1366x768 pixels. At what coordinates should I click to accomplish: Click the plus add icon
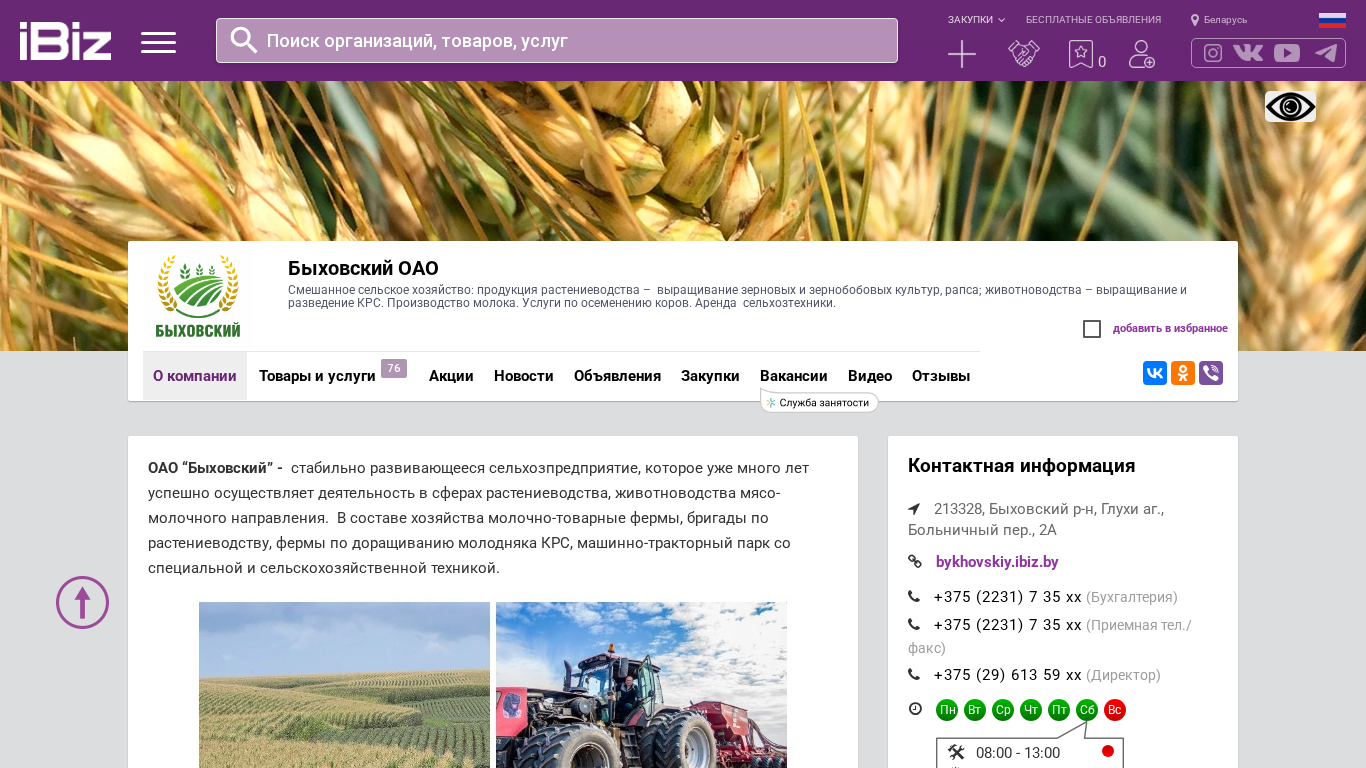pos(962,54)
